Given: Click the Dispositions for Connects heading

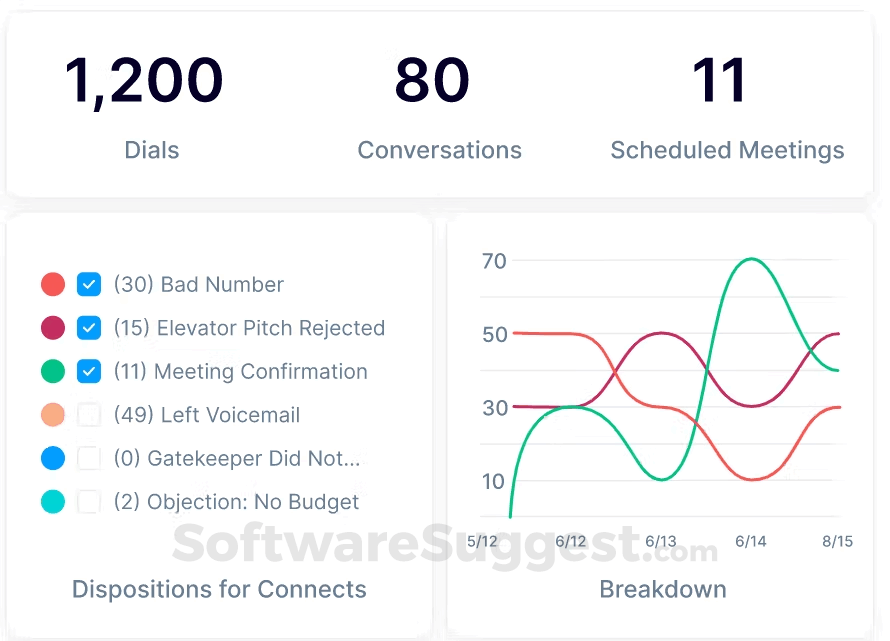Looking at the screenshot, I should coord(219,589).
